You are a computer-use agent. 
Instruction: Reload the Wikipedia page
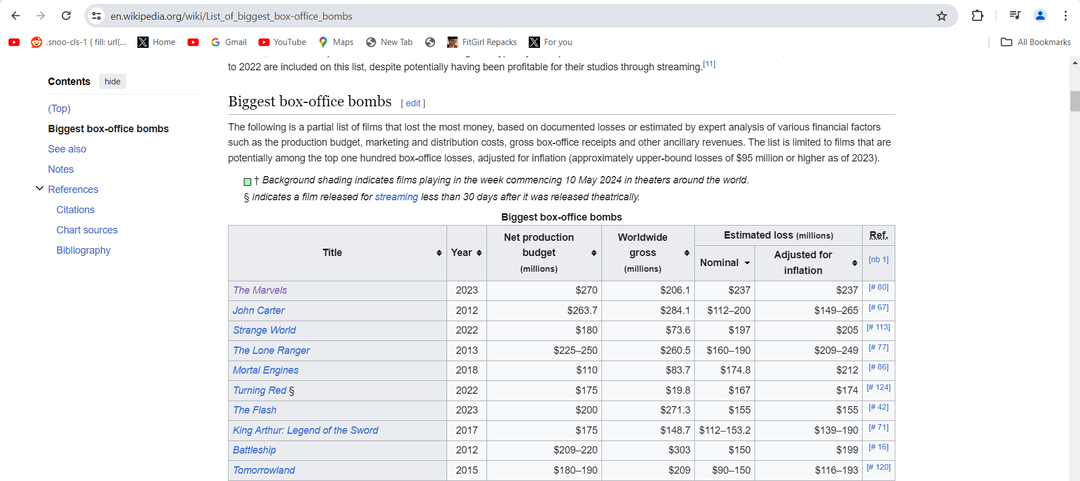click(x=66, y=15)
